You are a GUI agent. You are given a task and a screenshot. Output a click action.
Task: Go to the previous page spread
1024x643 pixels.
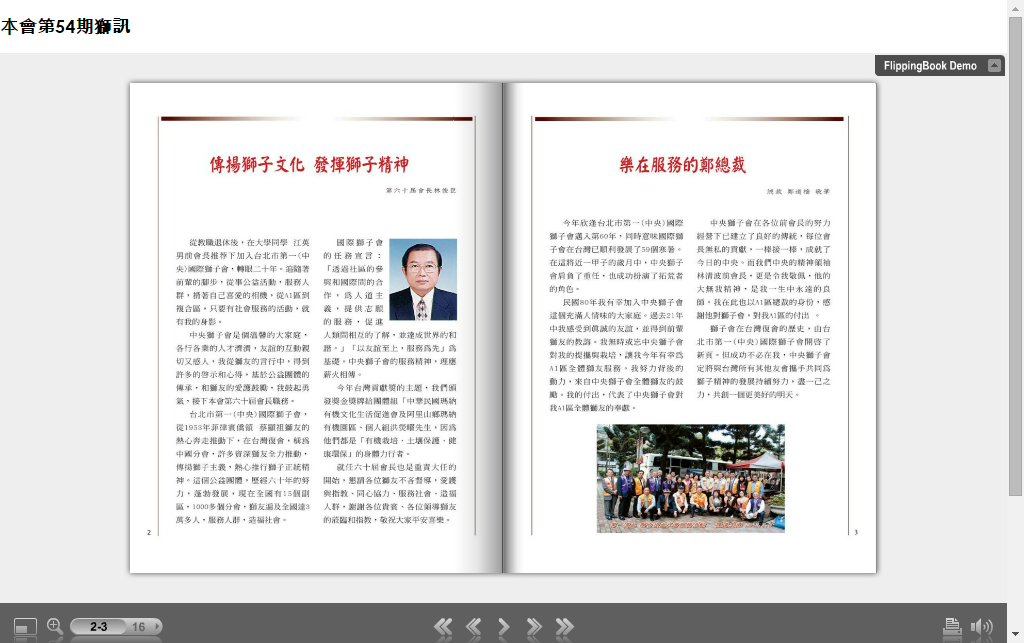coord(473,627)
